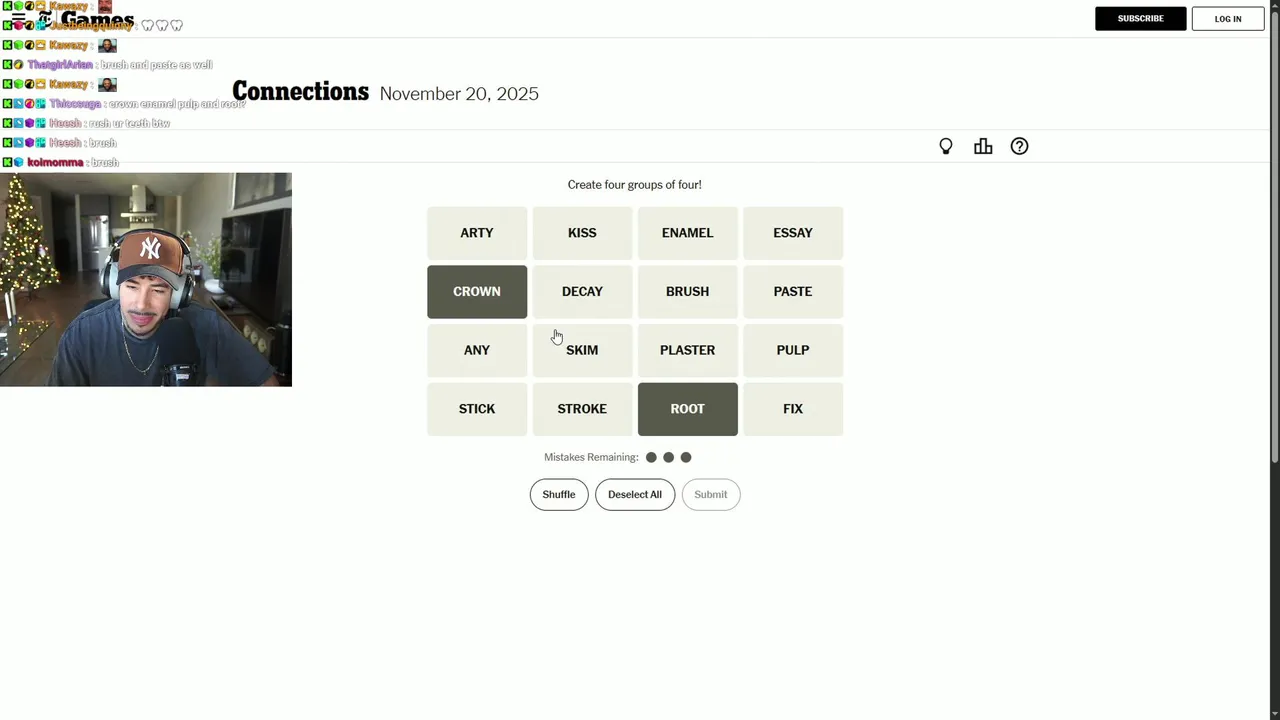Open the LOG IN link

coord(1228,19)
